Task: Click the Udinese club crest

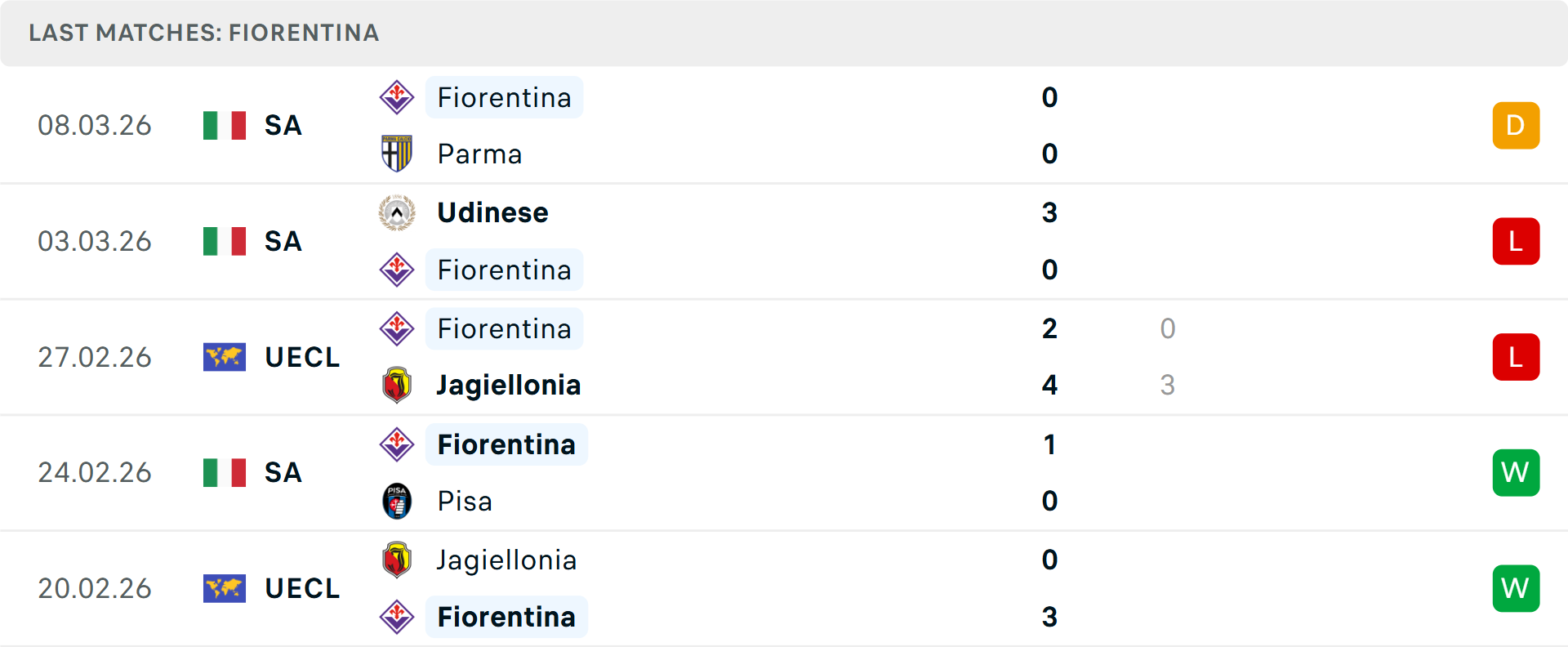Action: [x=397, y=212]
